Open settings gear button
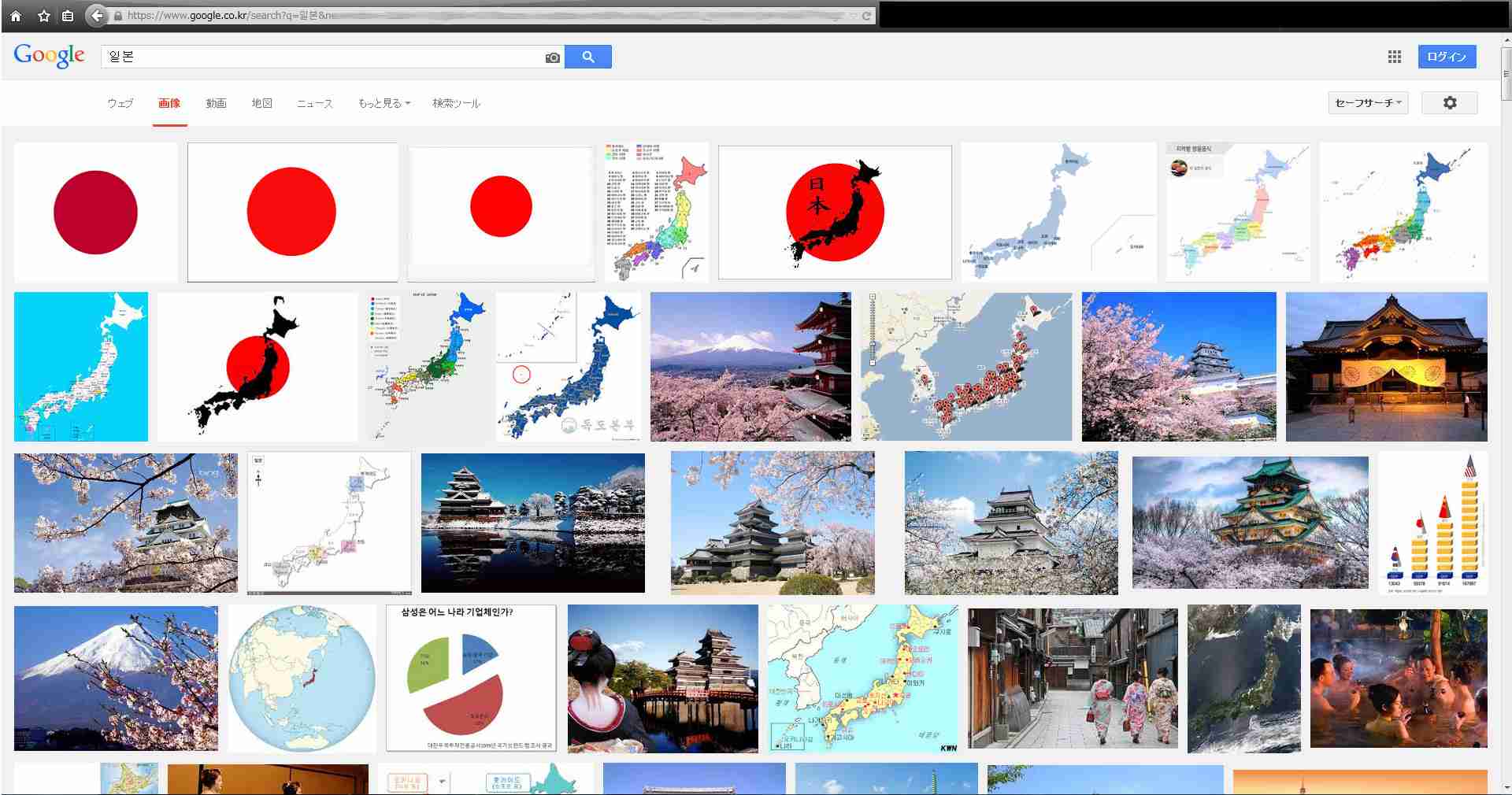Screen dimensions: 1512x795 pos(1450,102)
